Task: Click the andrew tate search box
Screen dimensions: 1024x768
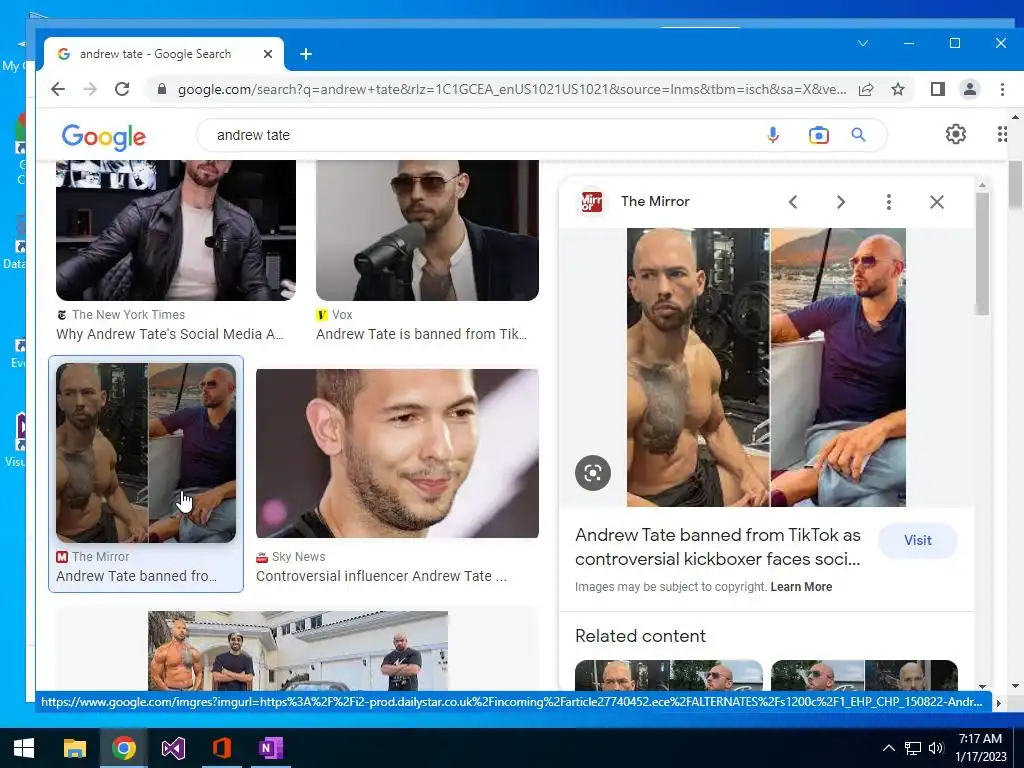Action: pyautogui.click(x=483, y=135)
